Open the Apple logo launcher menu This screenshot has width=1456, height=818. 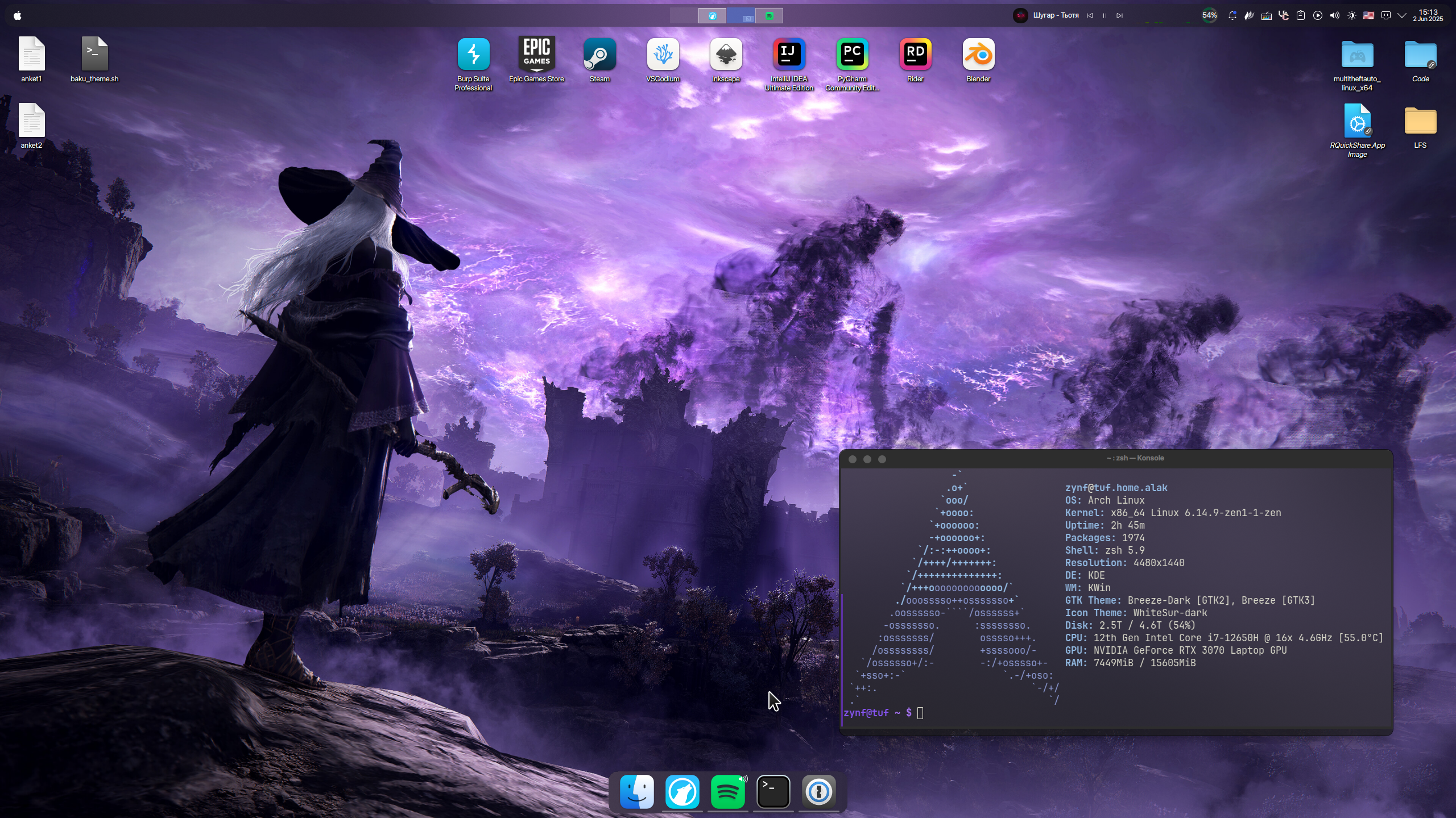[17, 15]
